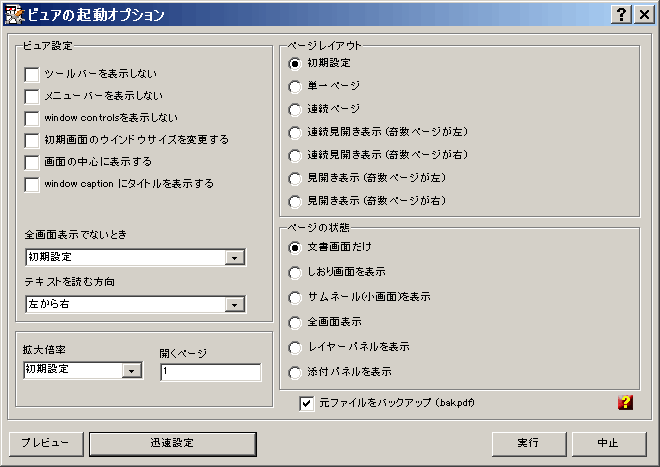Choose サムネール(小画面)を表示 radio

coord(295,298)
